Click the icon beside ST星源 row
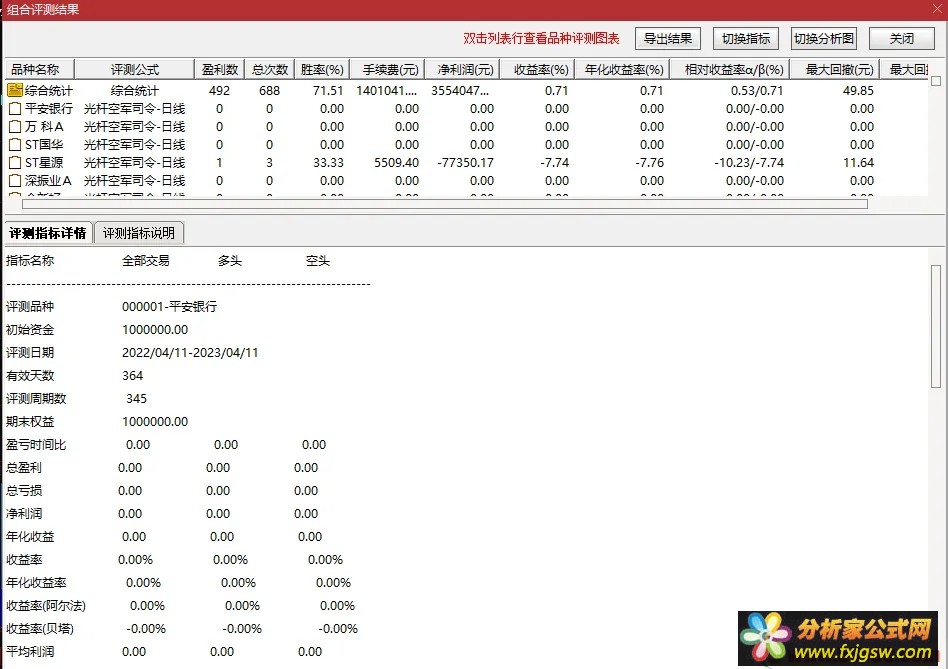Viewport: 948px width, 669px height. (15, 163)
